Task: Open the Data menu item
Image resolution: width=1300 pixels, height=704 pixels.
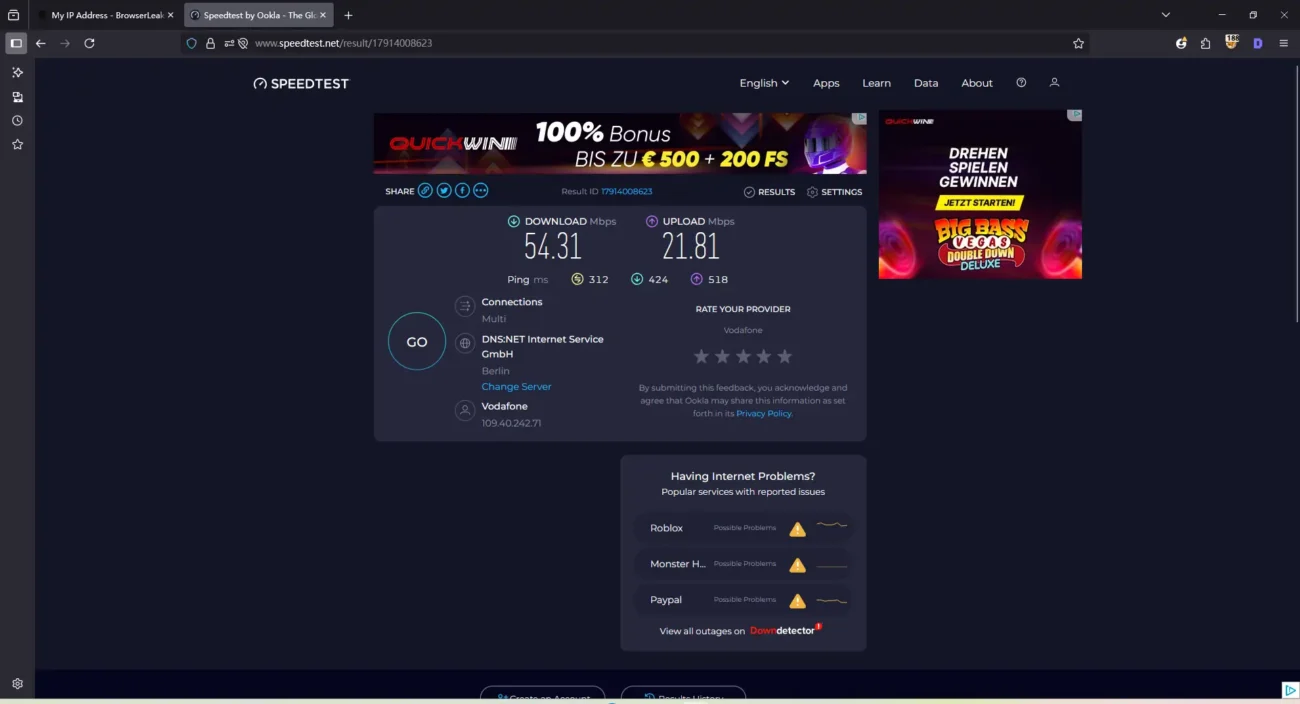Action: pyautogui.click(x=926, y=83)
